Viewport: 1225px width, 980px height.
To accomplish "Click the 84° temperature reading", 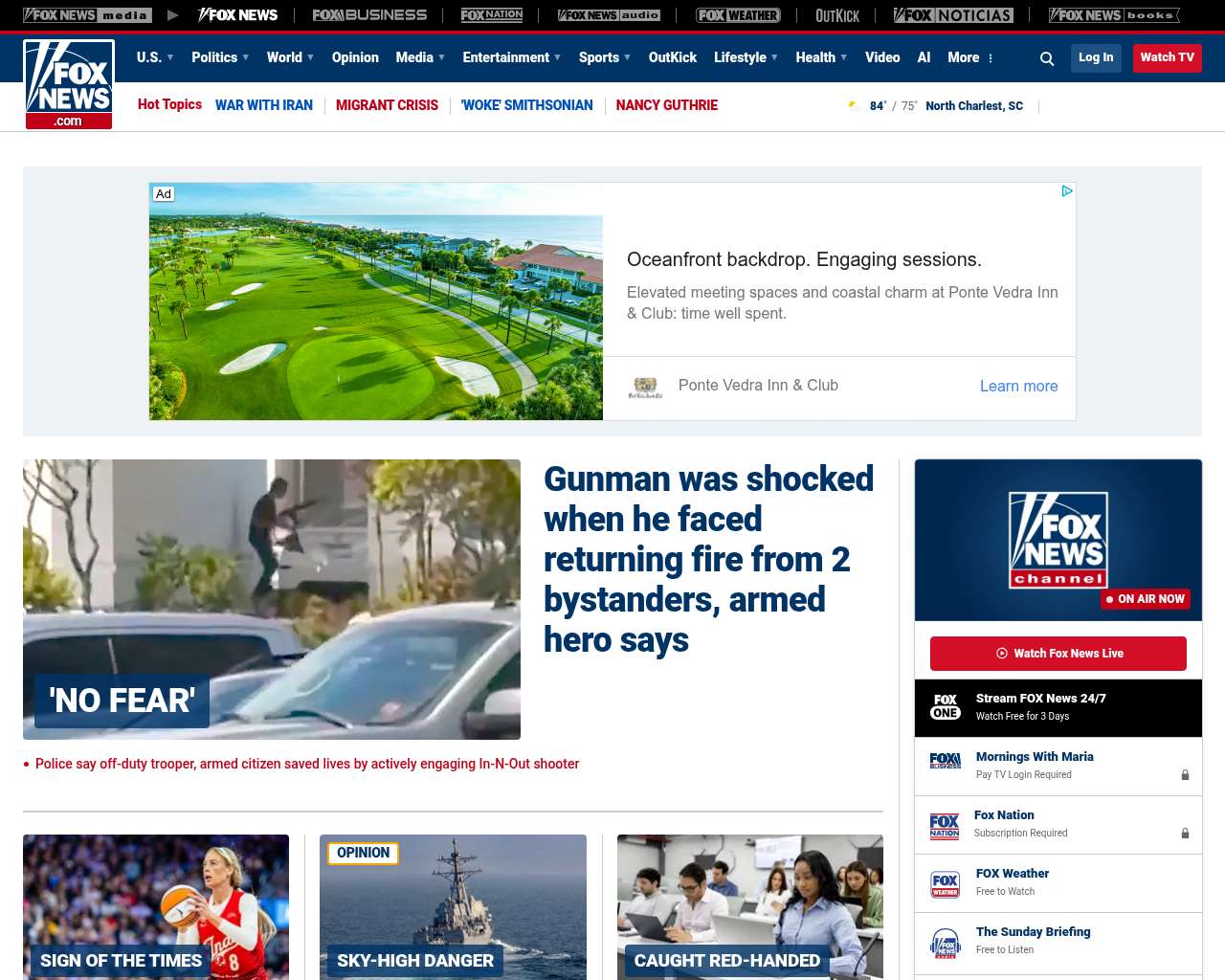I will [x=879, y=106].
